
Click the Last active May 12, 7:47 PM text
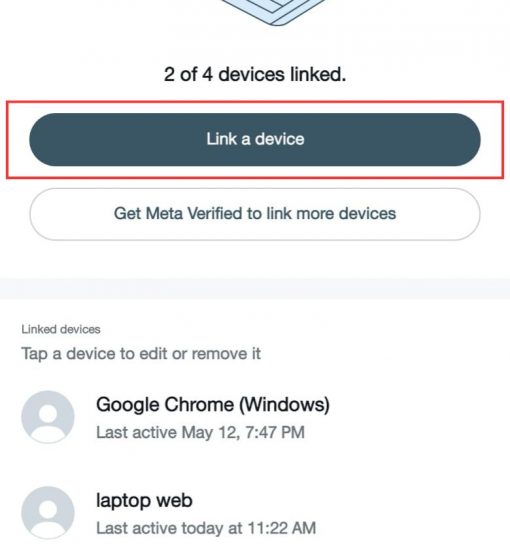(x=200, y=432)
